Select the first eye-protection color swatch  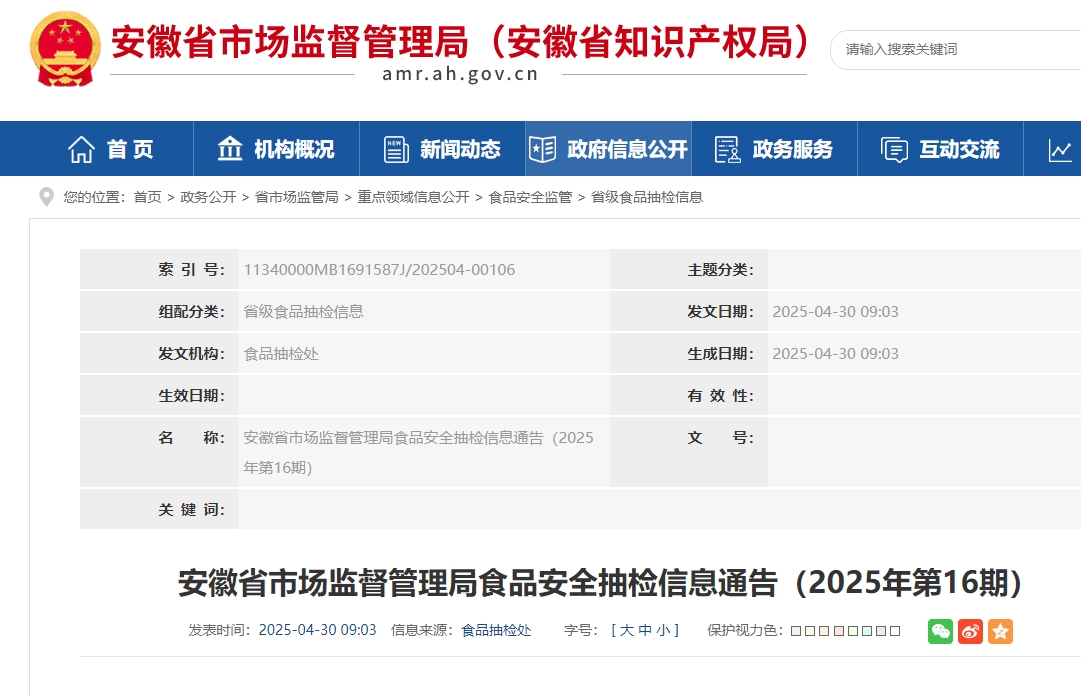pyautogui.click(x=796, y=631)
